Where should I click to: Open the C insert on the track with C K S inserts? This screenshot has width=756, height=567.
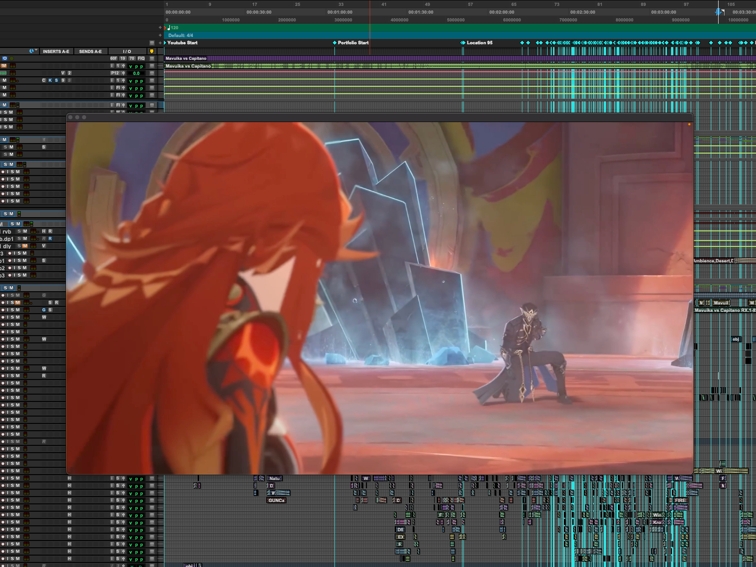point(43,80)
